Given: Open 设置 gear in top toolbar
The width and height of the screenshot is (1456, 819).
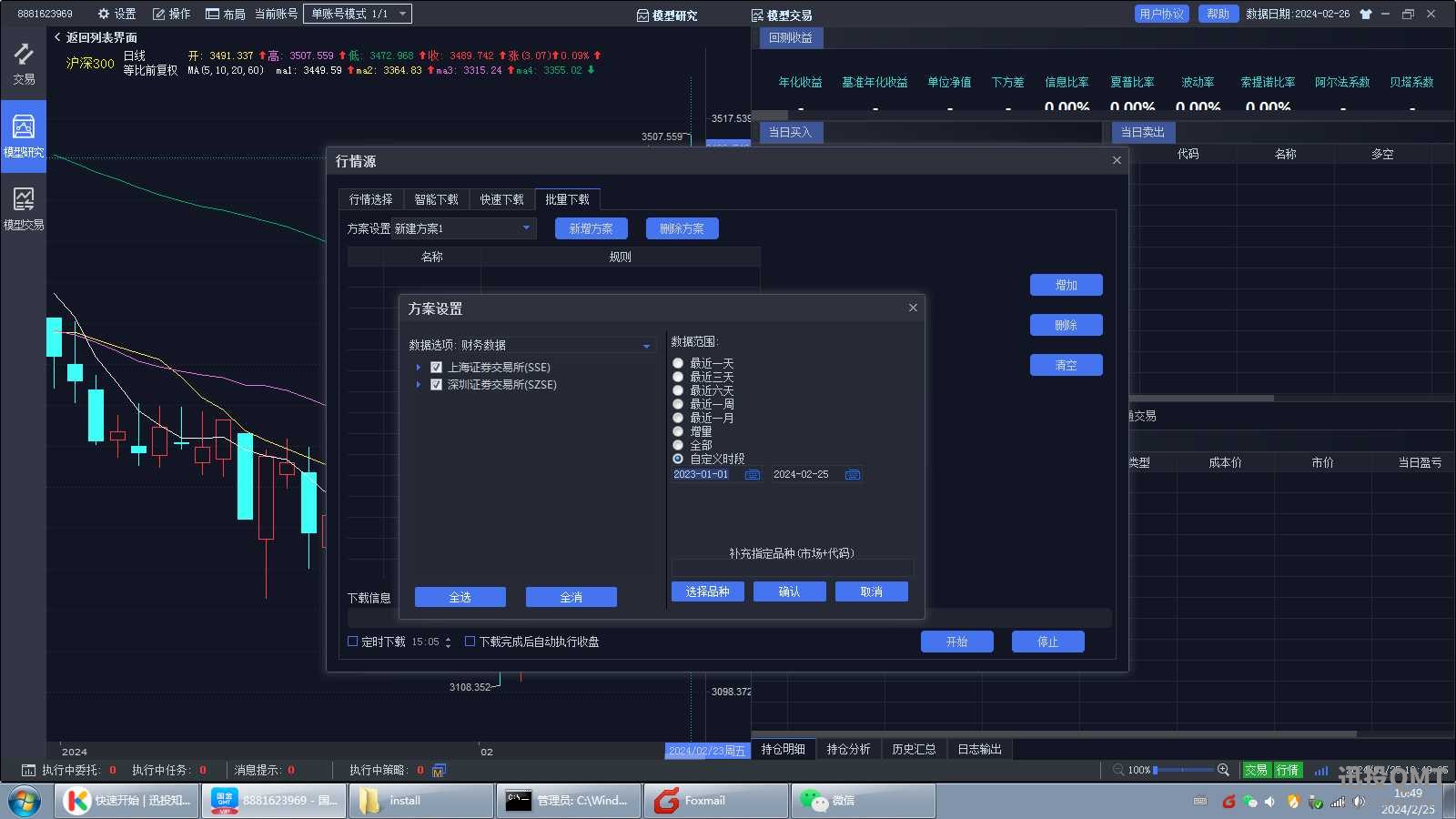Looking at the screenshot, I should pos(116,14).
